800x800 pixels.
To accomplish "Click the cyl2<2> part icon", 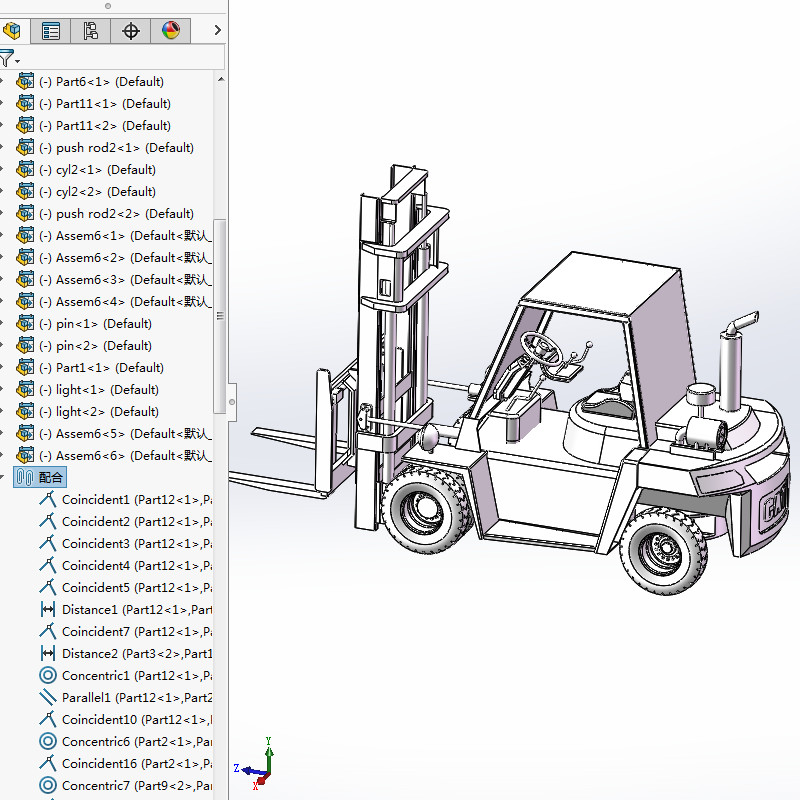I will tap(25, 191).
